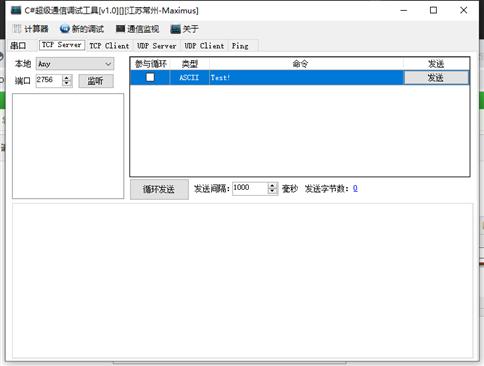Increase the 端口 port value with up arrow
Viewport: 484px width, 366px height.
pos(67,78)
